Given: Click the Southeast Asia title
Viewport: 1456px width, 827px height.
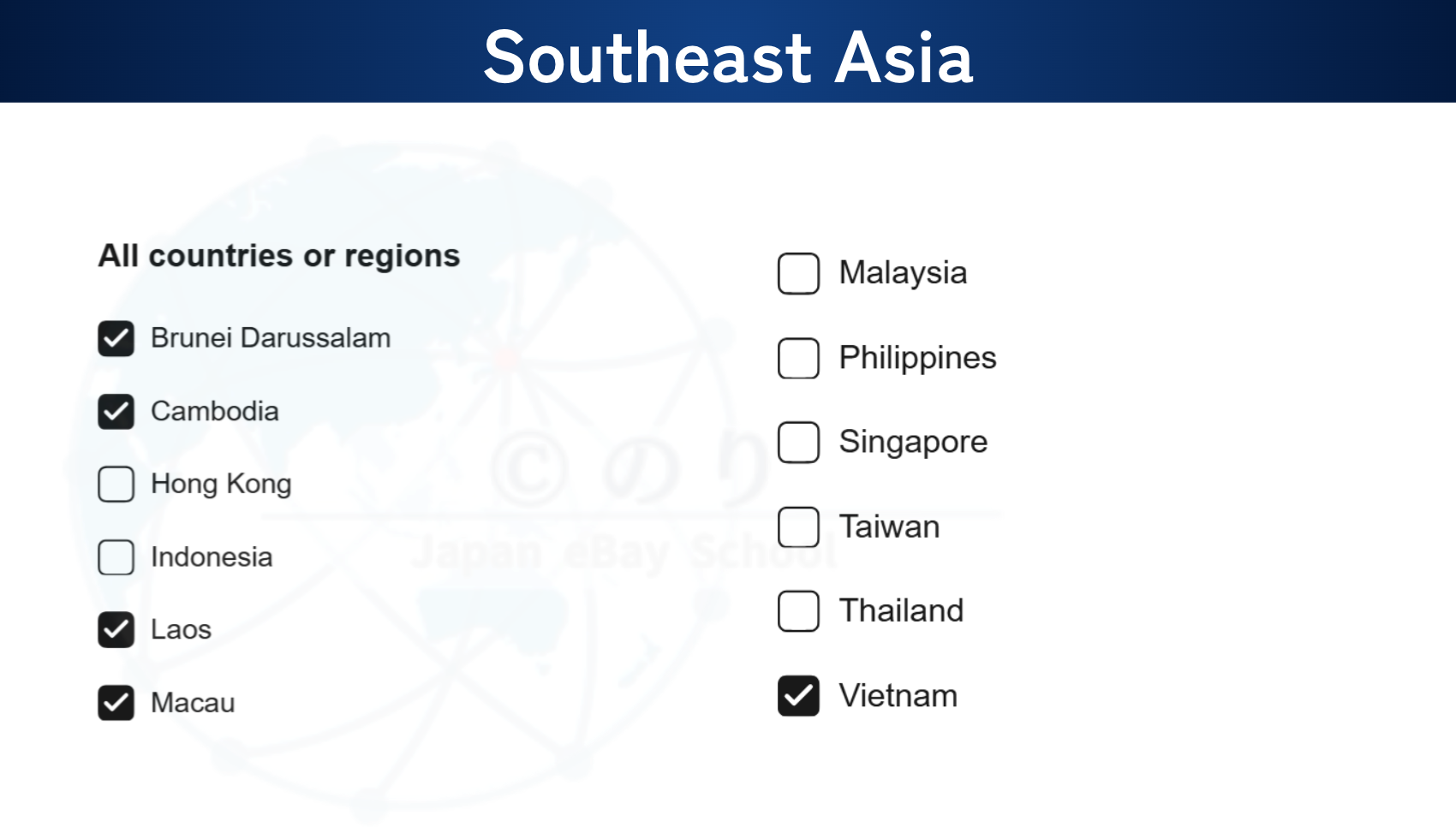Looking at the screenshot, I should pyautogui.click(x=728, y=57).
